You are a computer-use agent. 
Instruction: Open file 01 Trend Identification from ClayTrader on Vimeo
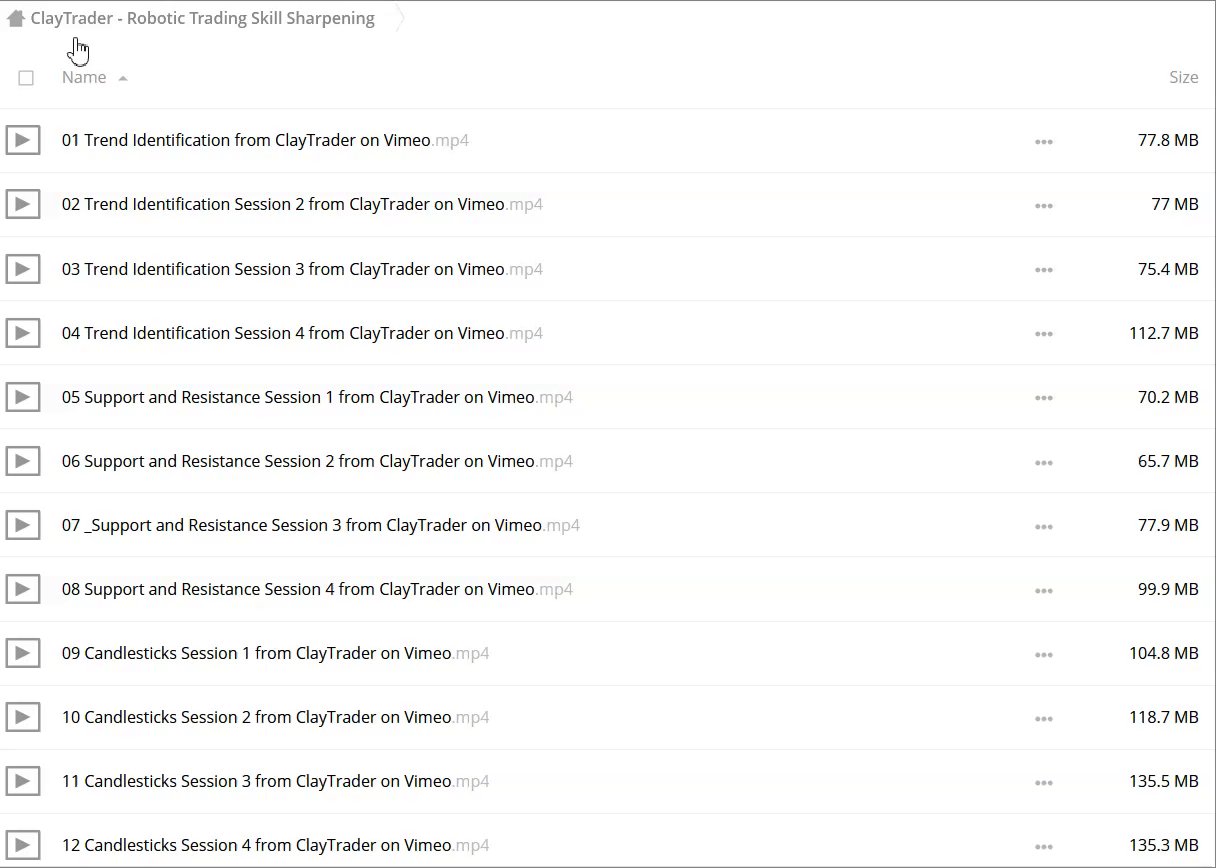tap(265, 140)
